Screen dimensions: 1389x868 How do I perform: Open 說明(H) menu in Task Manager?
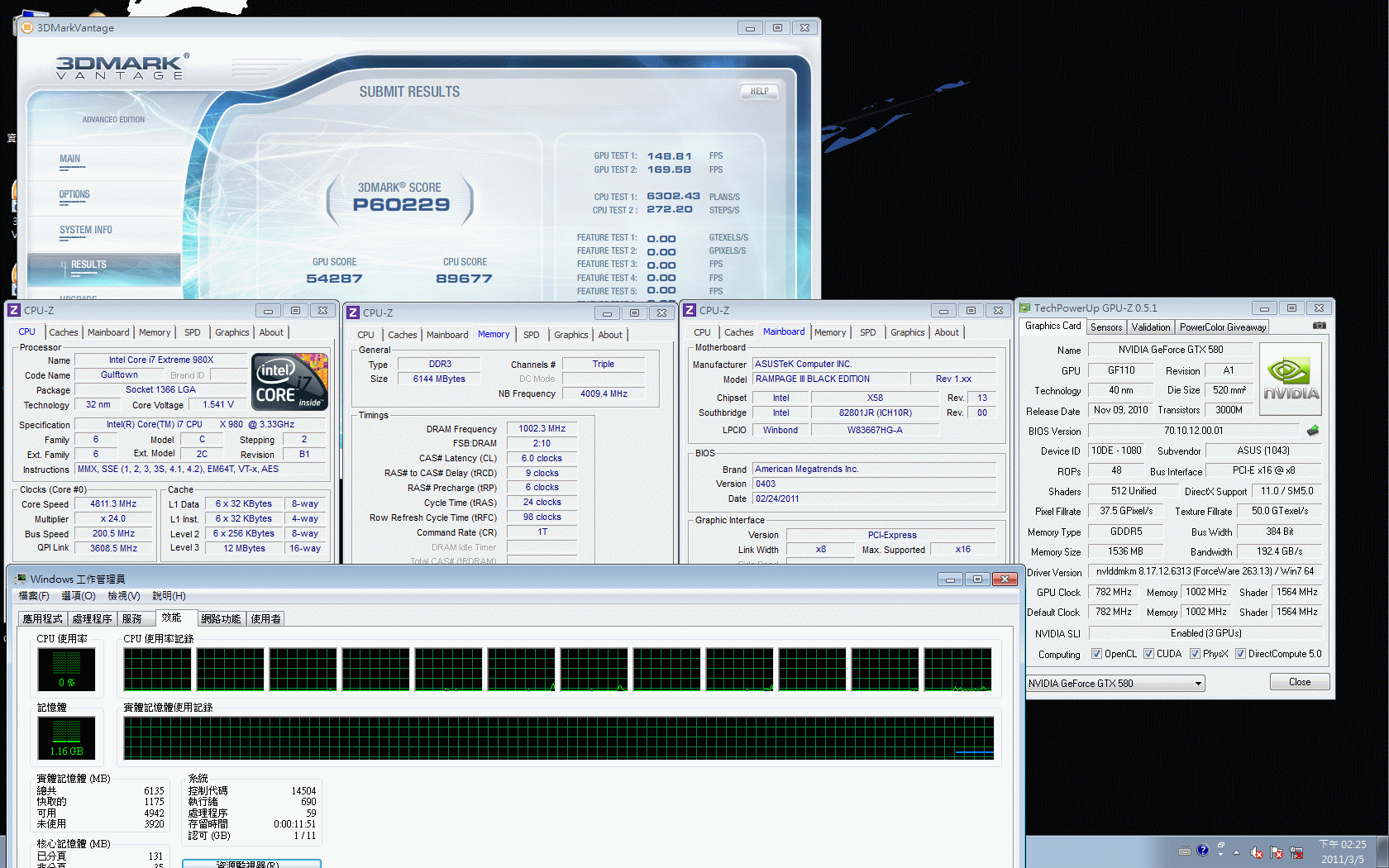169,595
